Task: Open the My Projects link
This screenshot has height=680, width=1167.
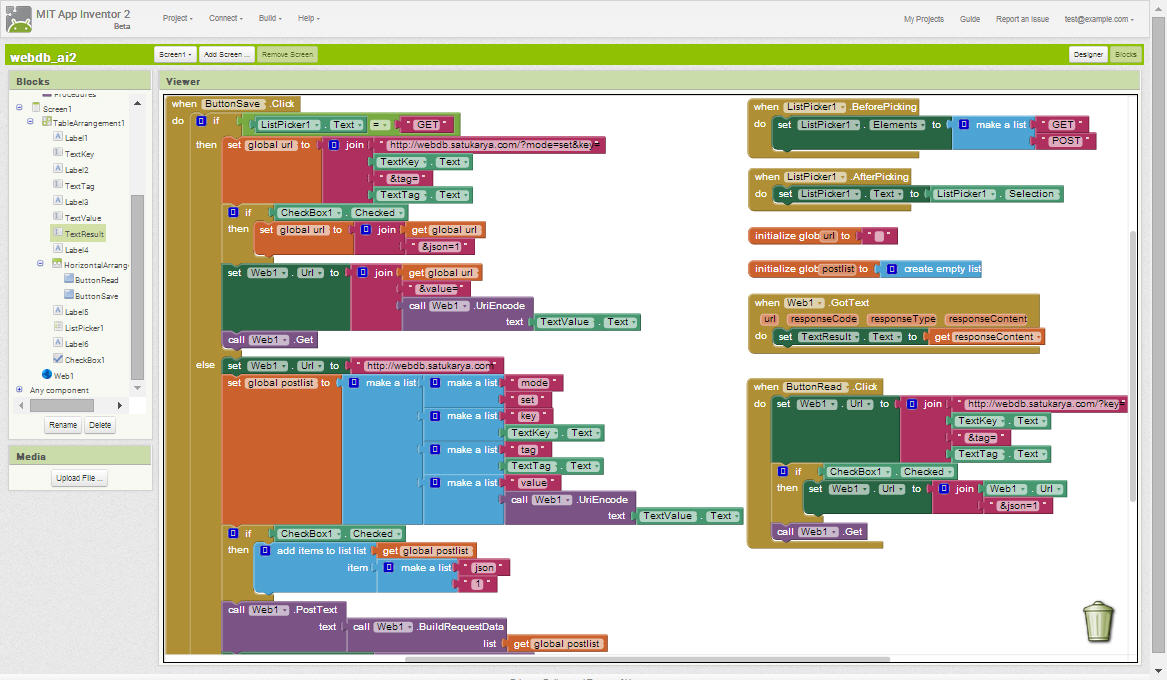Action: coord(924,19)
